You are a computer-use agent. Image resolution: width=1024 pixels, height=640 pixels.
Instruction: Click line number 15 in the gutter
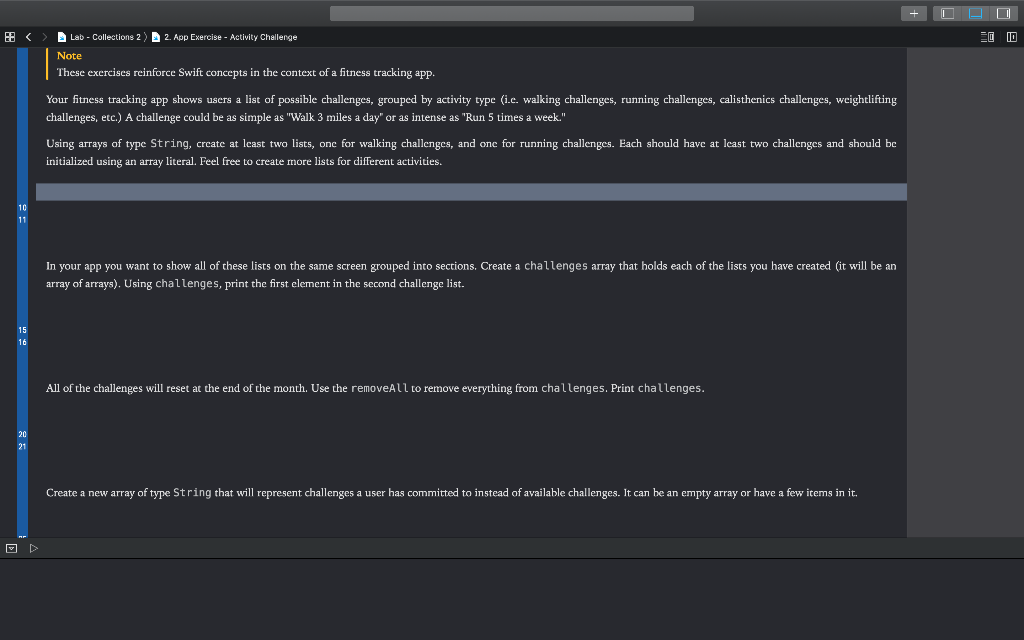(22, 330)
